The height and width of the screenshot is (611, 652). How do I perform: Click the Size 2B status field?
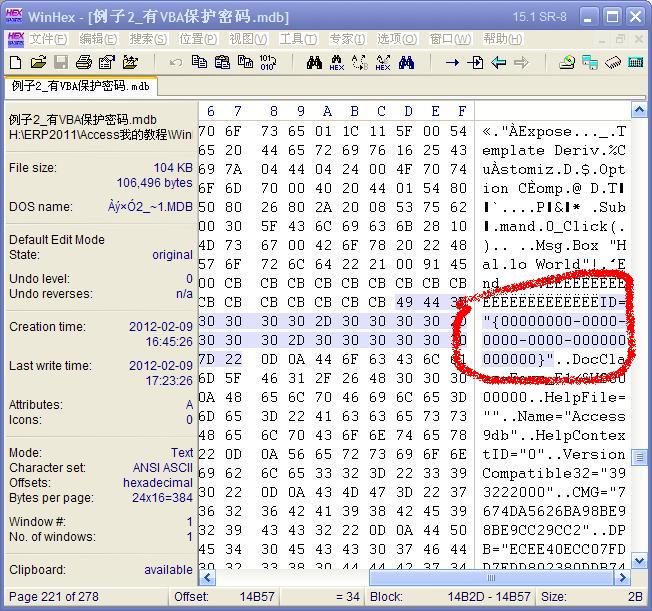click(x=591, y=597)
